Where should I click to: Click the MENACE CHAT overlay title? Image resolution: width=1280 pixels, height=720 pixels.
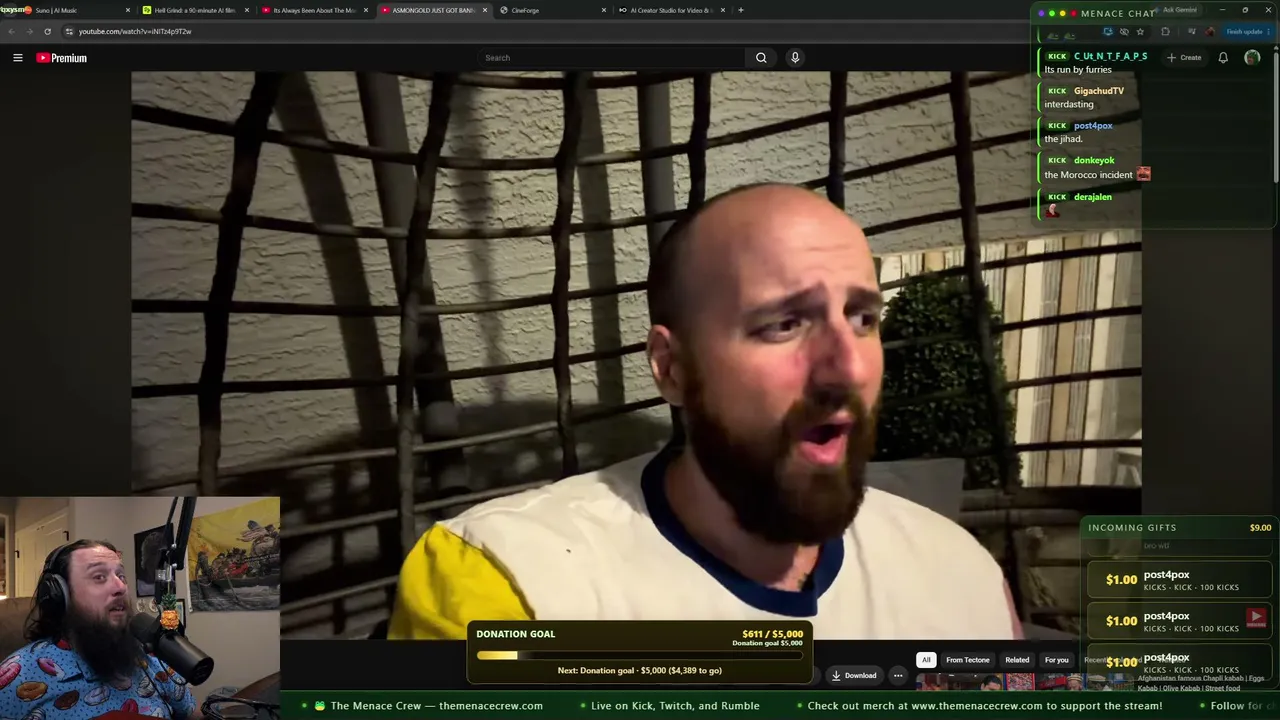coord(1119,14)
